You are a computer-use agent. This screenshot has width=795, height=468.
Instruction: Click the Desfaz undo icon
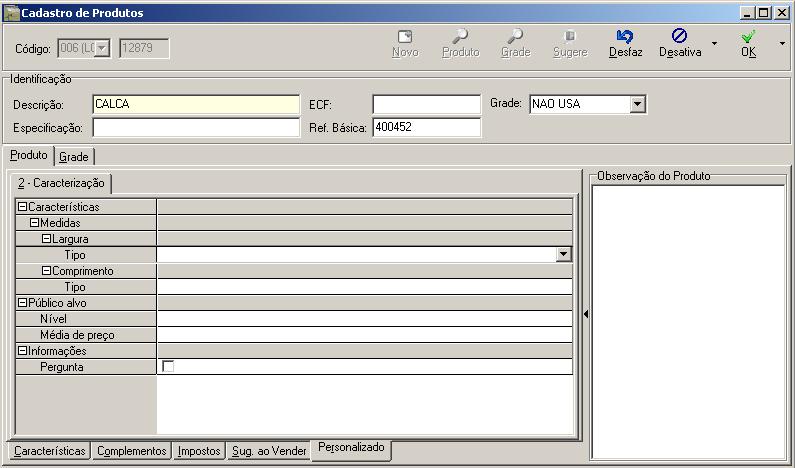point(625,37)
